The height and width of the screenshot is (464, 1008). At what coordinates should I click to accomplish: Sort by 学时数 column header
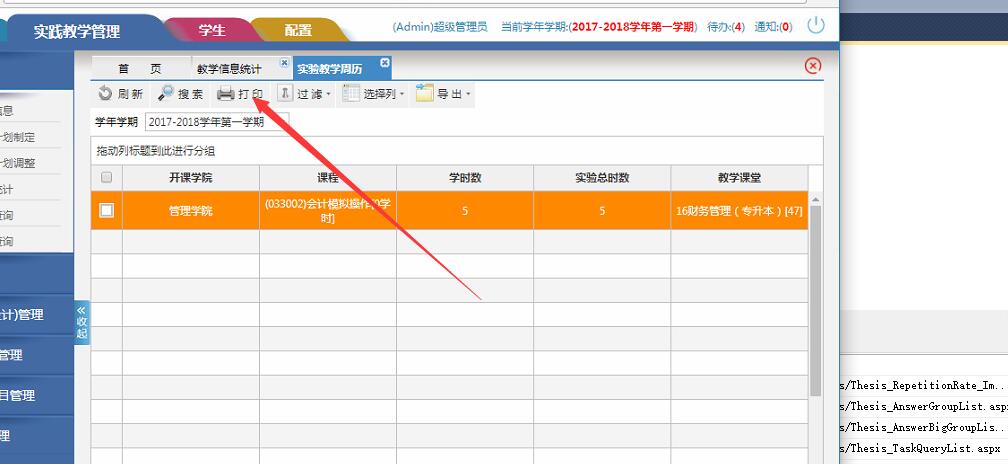pos(464,178)
